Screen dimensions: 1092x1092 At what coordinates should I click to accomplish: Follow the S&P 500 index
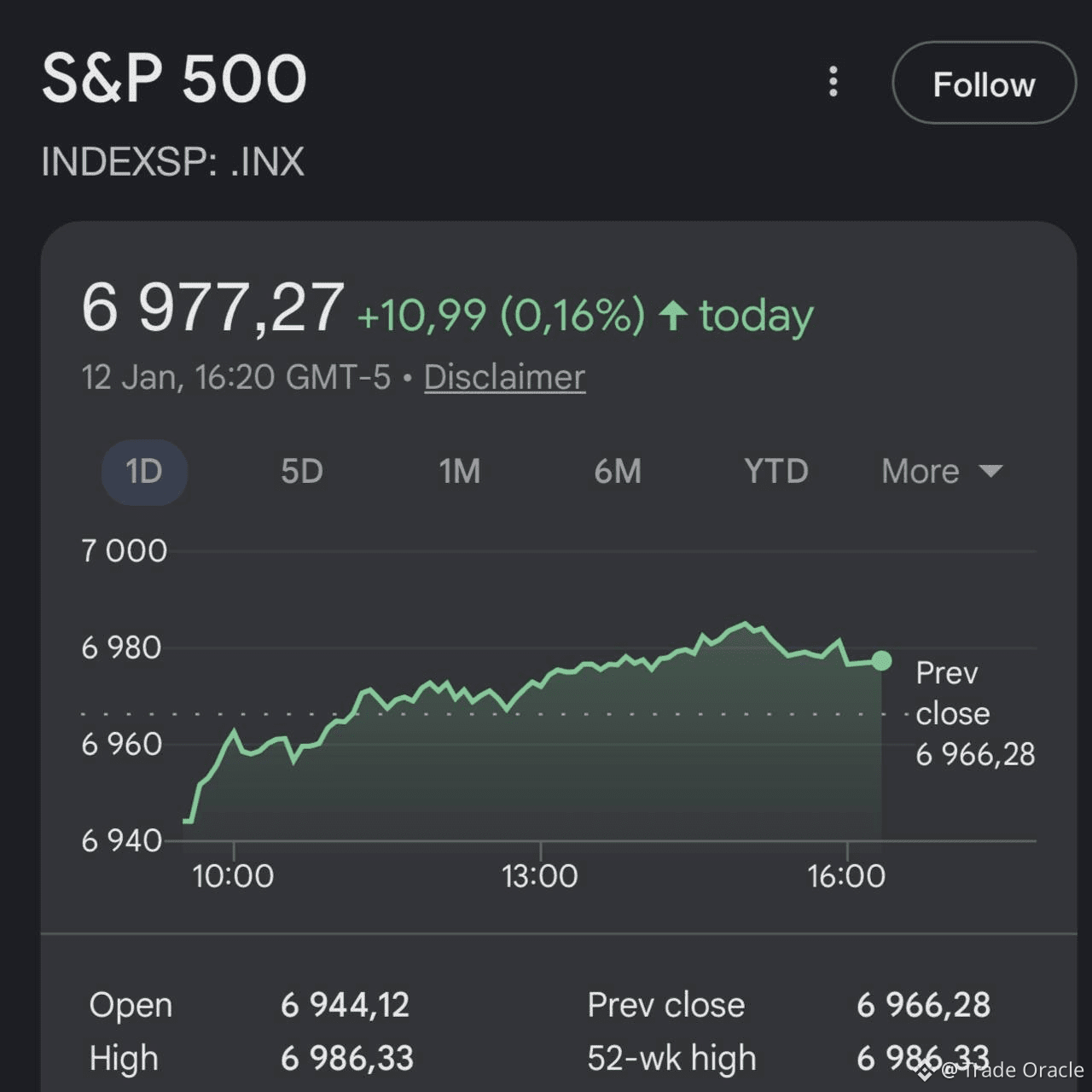pos(984,84)
